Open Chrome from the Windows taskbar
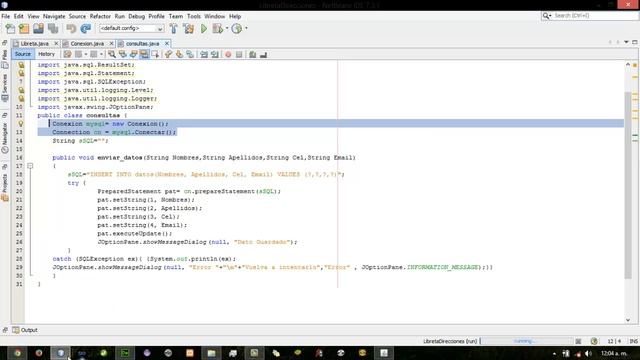The width and height of the screenshot is (640, 360). coord(17,353)
